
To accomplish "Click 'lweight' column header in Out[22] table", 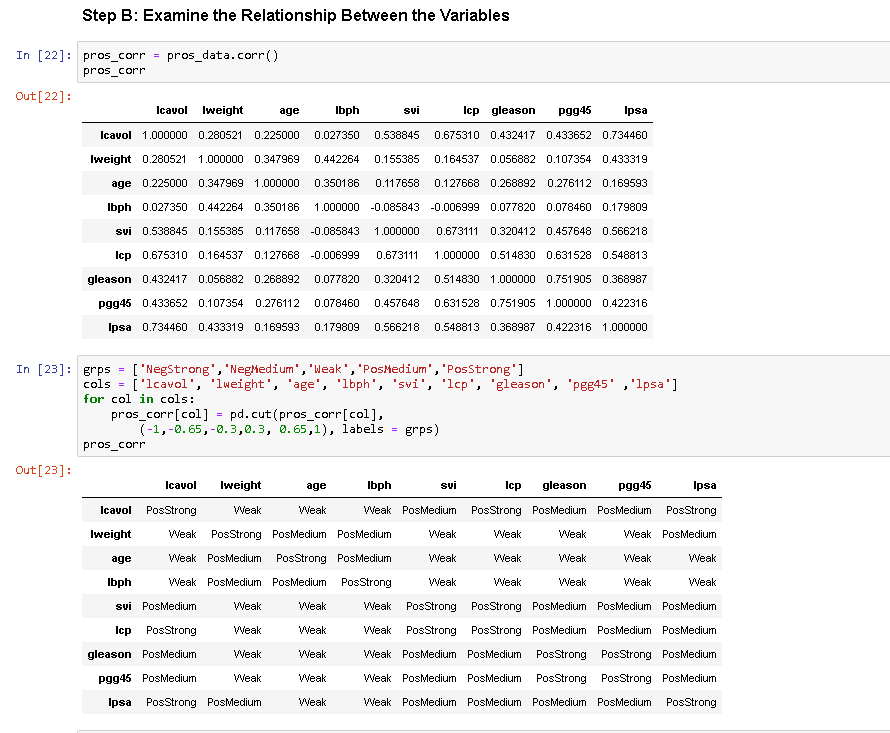I will point(222,110).
